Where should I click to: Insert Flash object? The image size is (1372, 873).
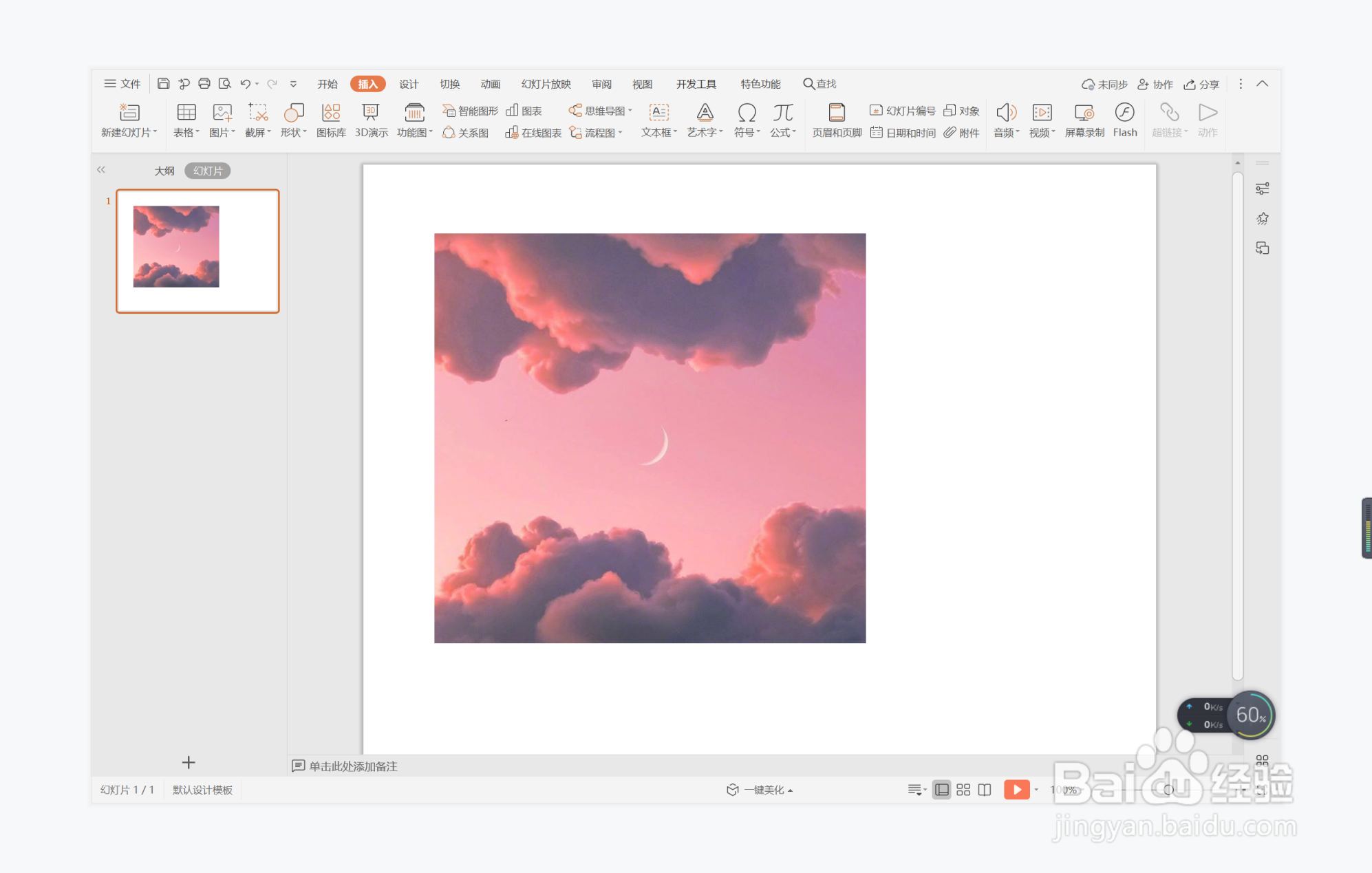[x=1125, y=120]
